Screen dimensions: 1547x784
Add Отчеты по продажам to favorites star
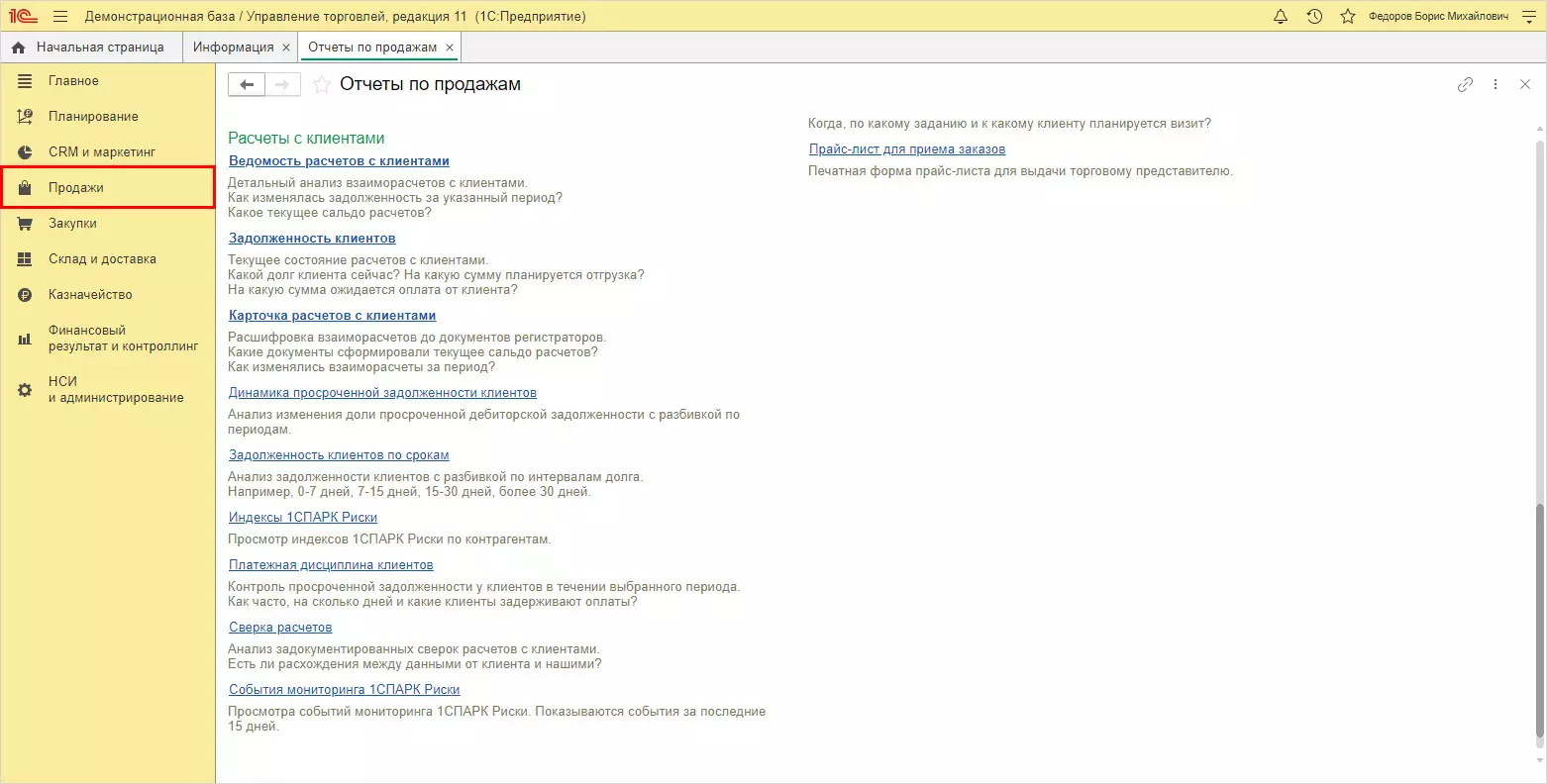[321, 85]
